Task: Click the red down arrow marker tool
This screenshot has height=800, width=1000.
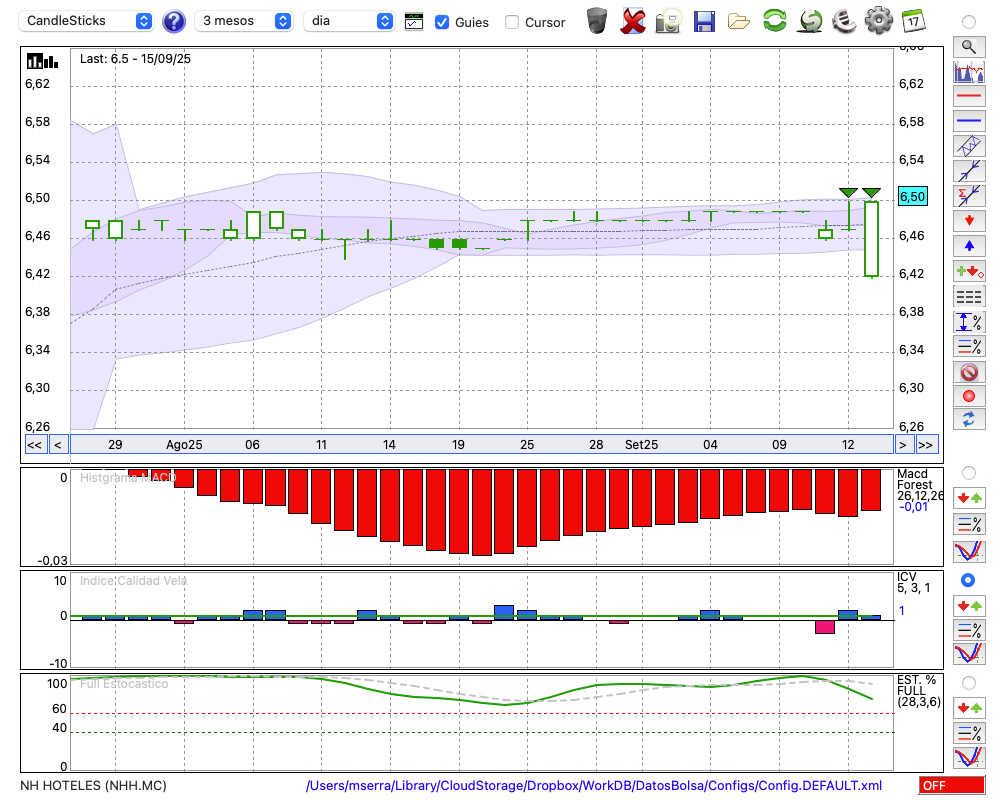Action: coord(968,220)
